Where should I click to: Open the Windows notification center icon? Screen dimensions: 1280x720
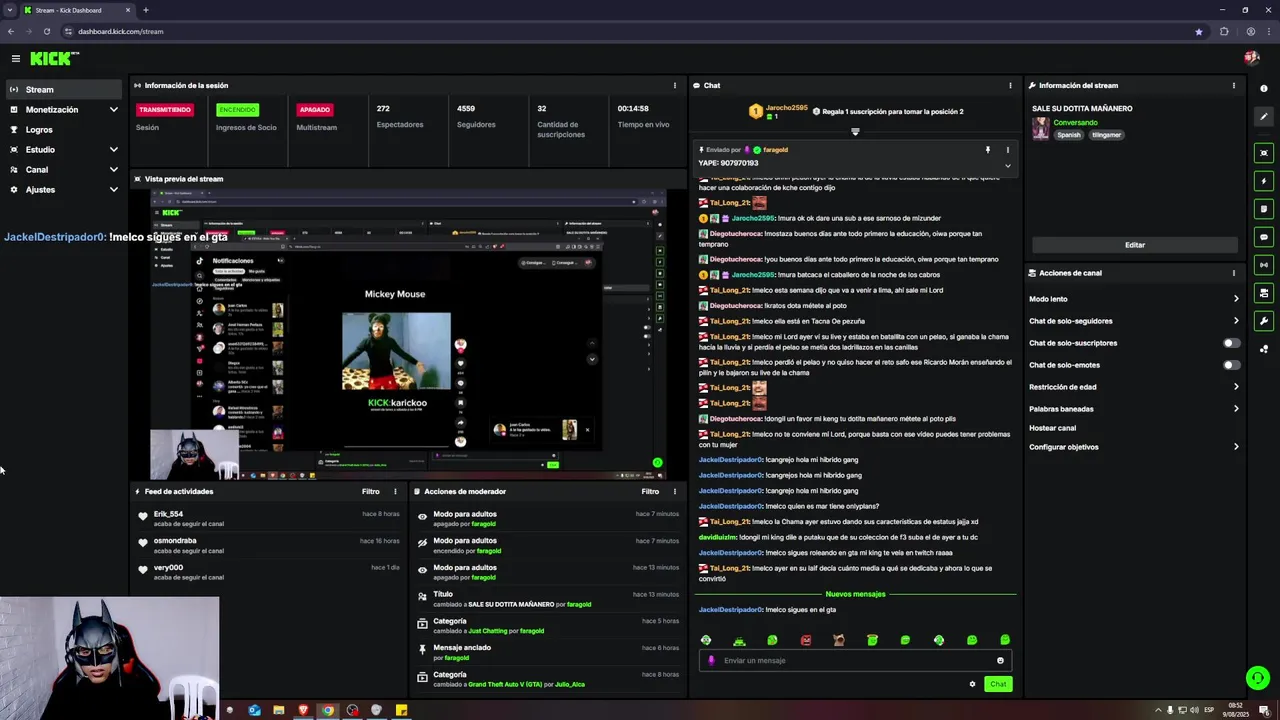tap(1264, 711)
